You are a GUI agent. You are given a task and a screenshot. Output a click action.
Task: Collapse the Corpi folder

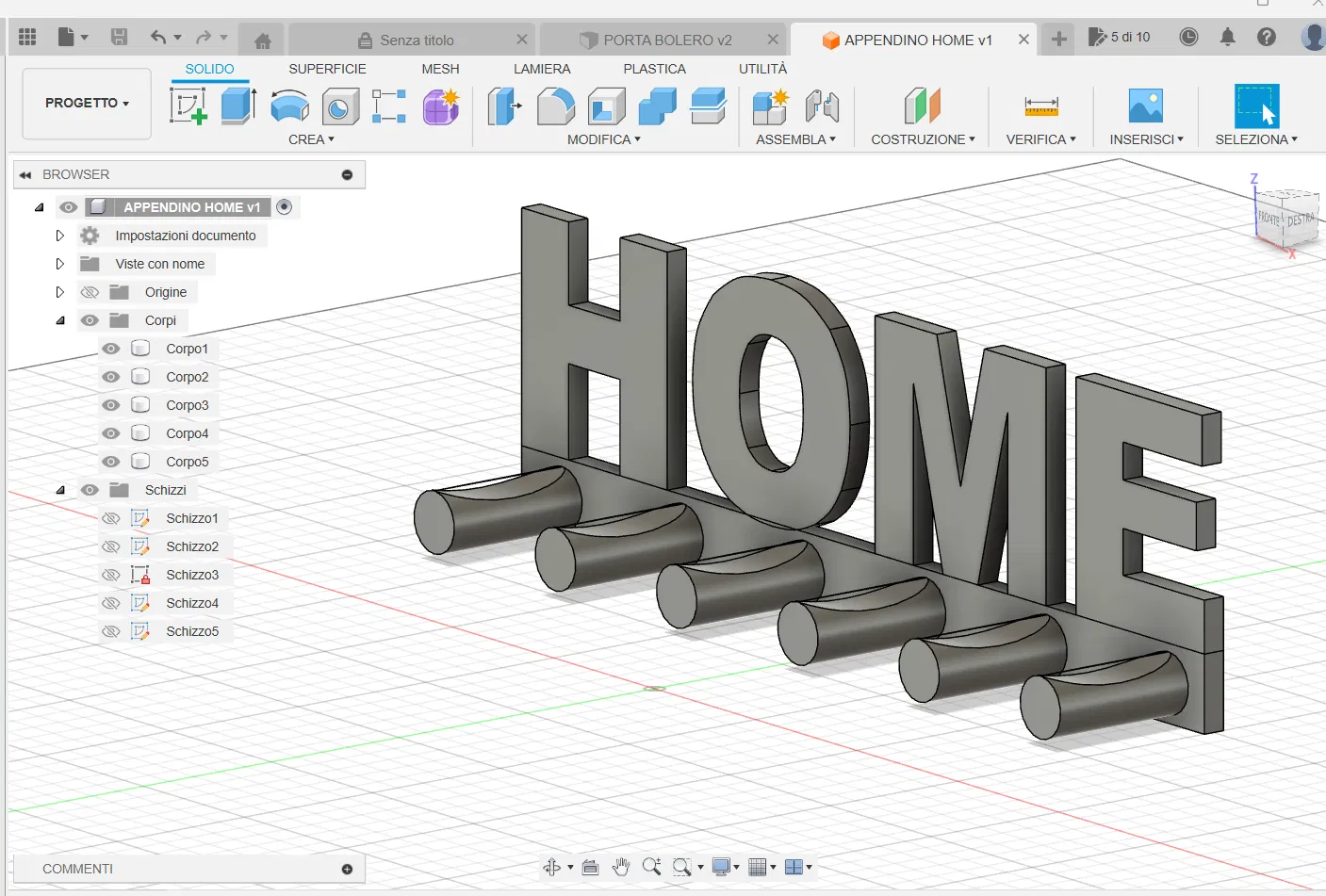click(59, 320)
